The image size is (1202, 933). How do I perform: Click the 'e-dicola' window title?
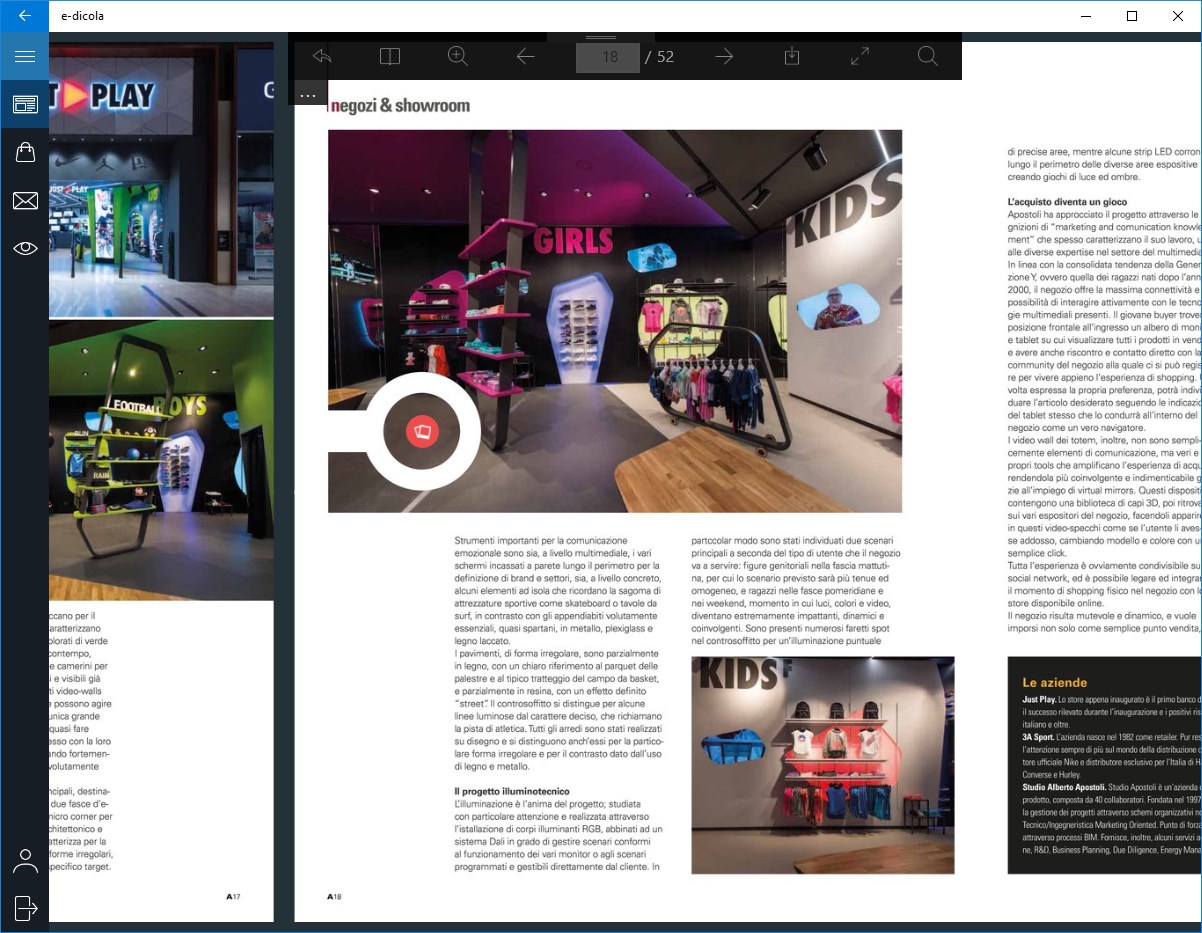coord(82,16)
